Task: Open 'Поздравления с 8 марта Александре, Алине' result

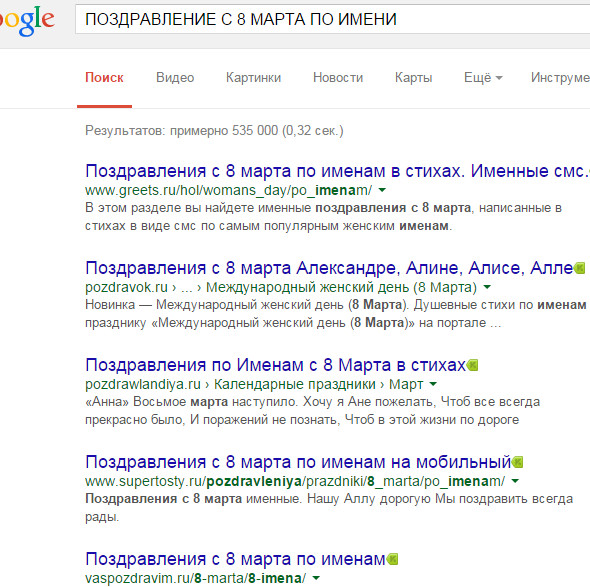Action: tap(329, 268)
